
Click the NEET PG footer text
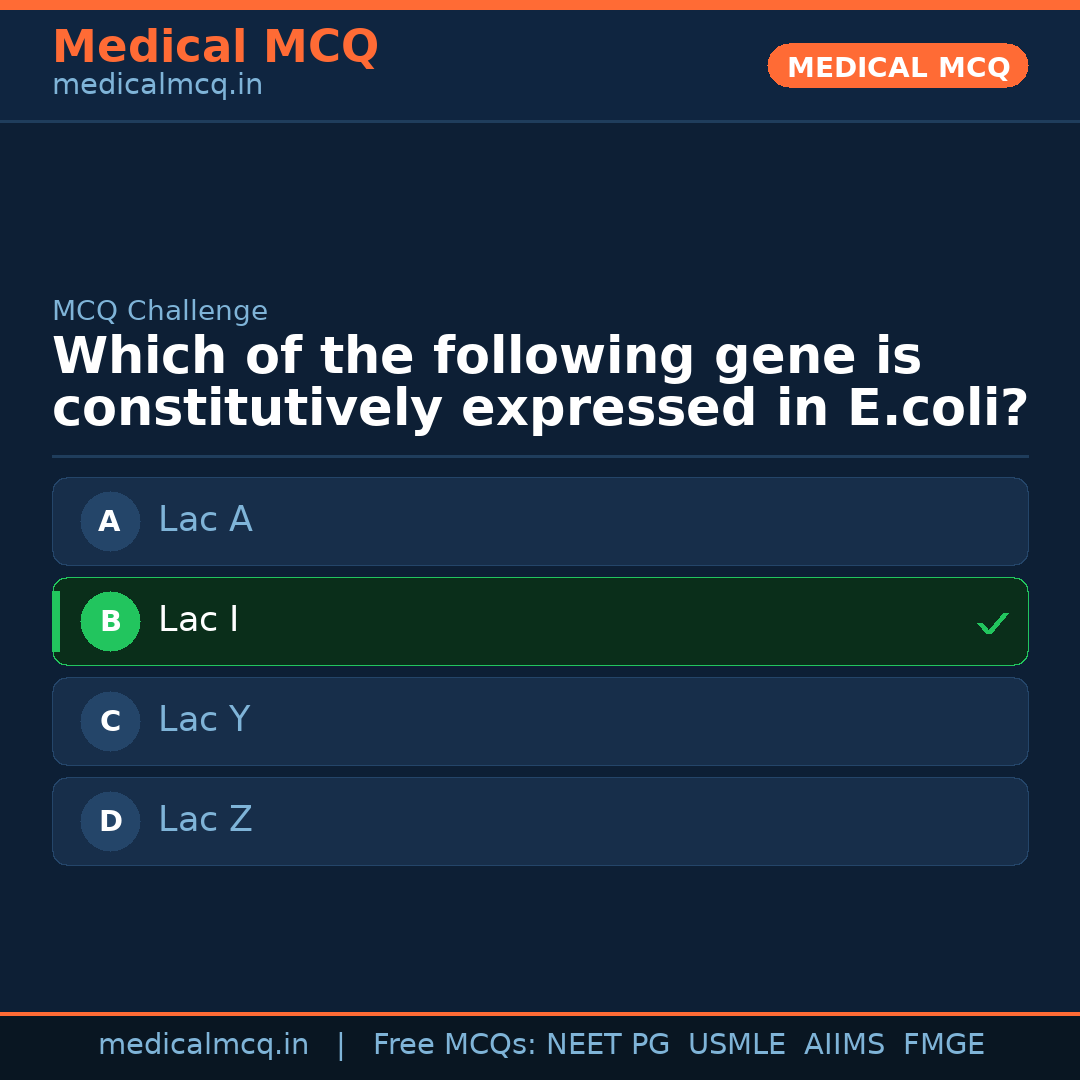pos(608,1045)
